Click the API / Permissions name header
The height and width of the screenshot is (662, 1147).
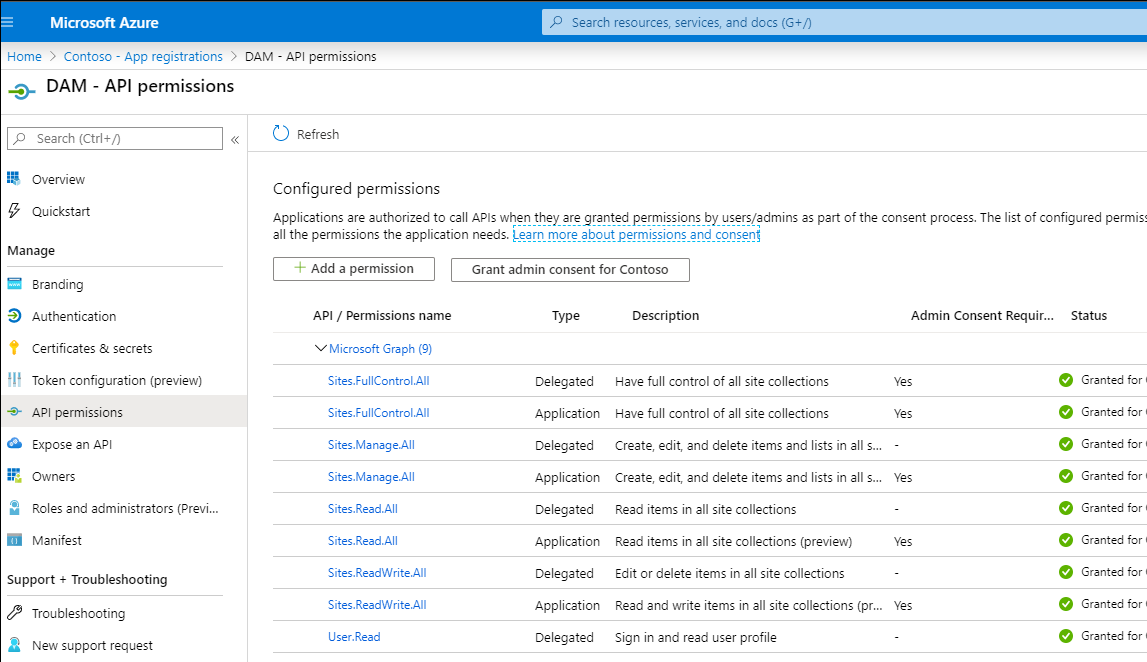382,315
